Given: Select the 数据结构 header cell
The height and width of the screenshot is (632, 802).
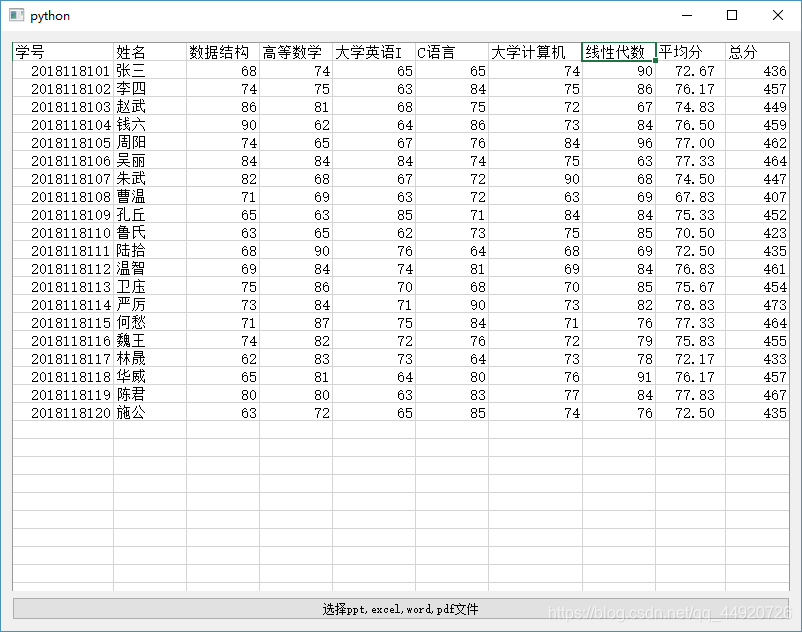Looking at the screenshot, I should tap(223, 52).
